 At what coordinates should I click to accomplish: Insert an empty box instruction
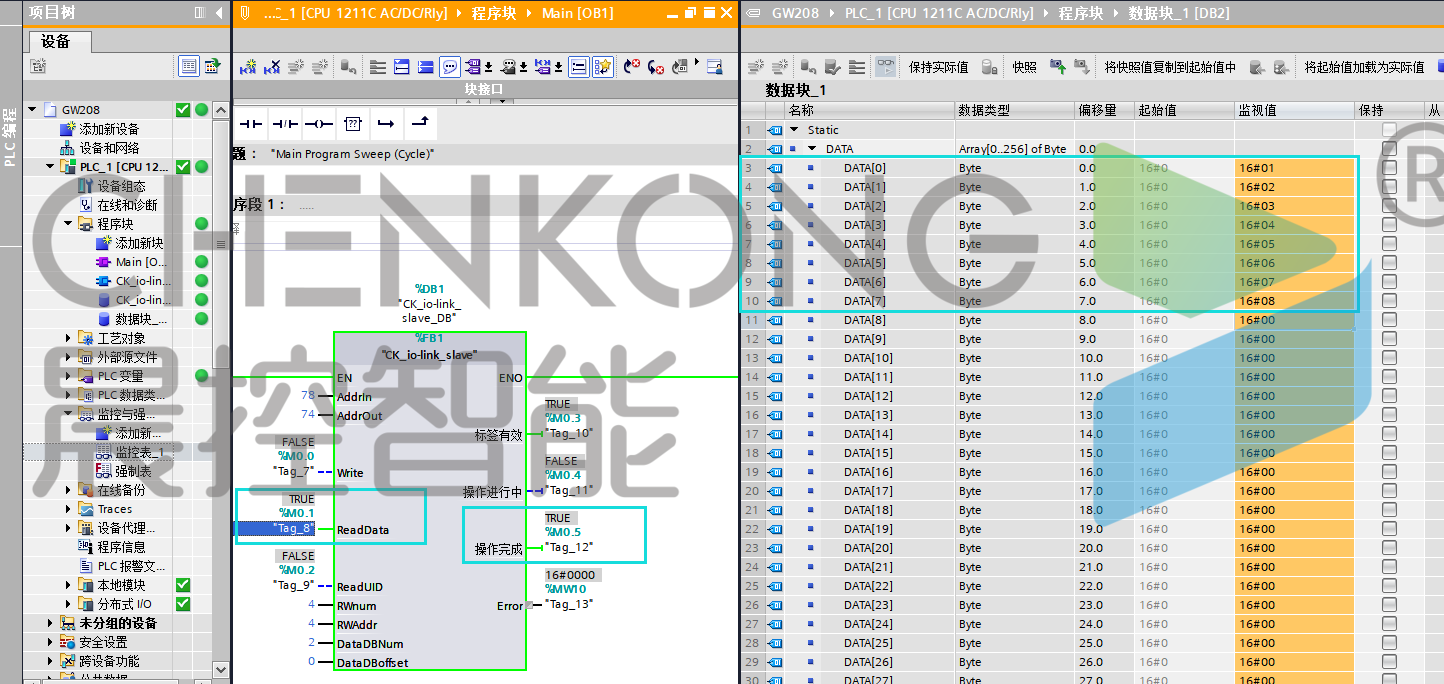click(352, 124)
